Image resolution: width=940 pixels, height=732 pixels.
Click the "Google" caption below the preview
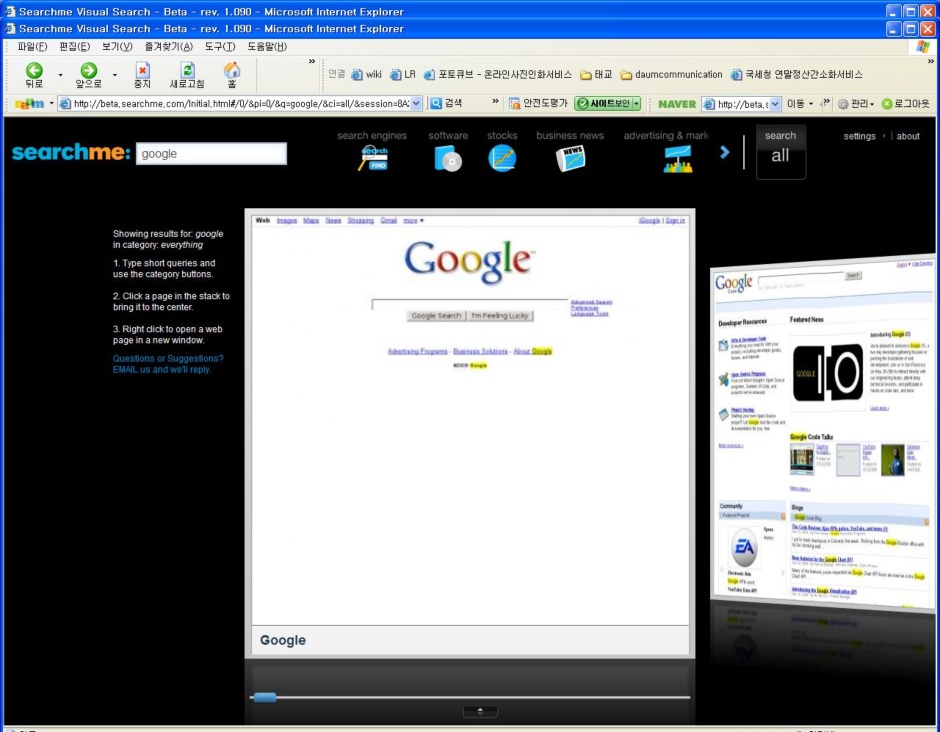click(x=283, y=640)
